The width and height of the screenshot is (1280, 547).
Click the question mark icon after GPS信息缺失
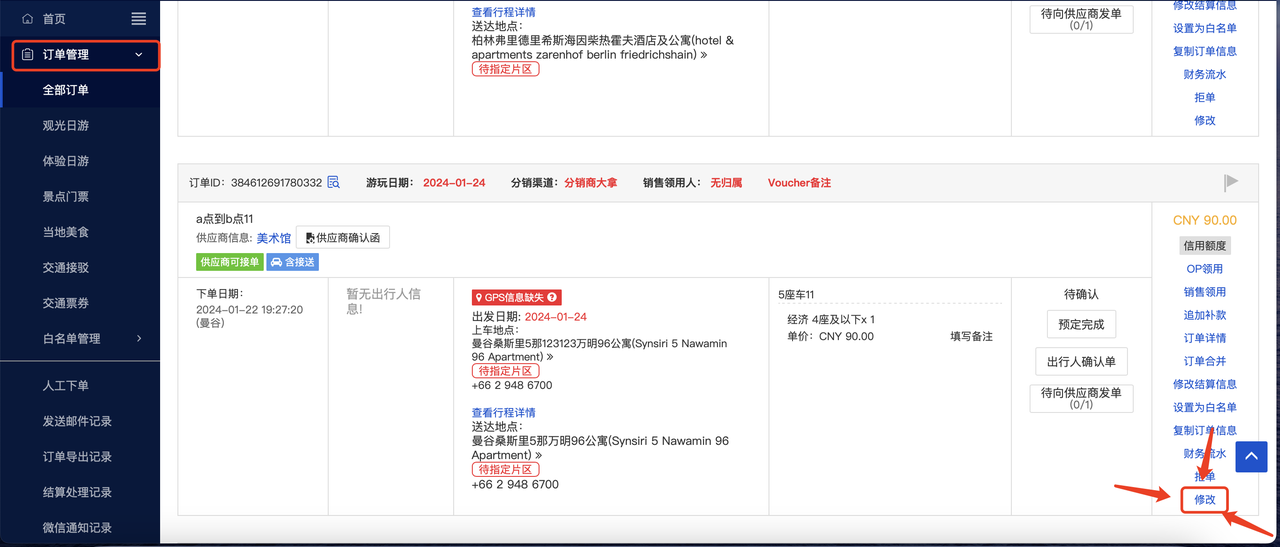click(x=551, y=297)
